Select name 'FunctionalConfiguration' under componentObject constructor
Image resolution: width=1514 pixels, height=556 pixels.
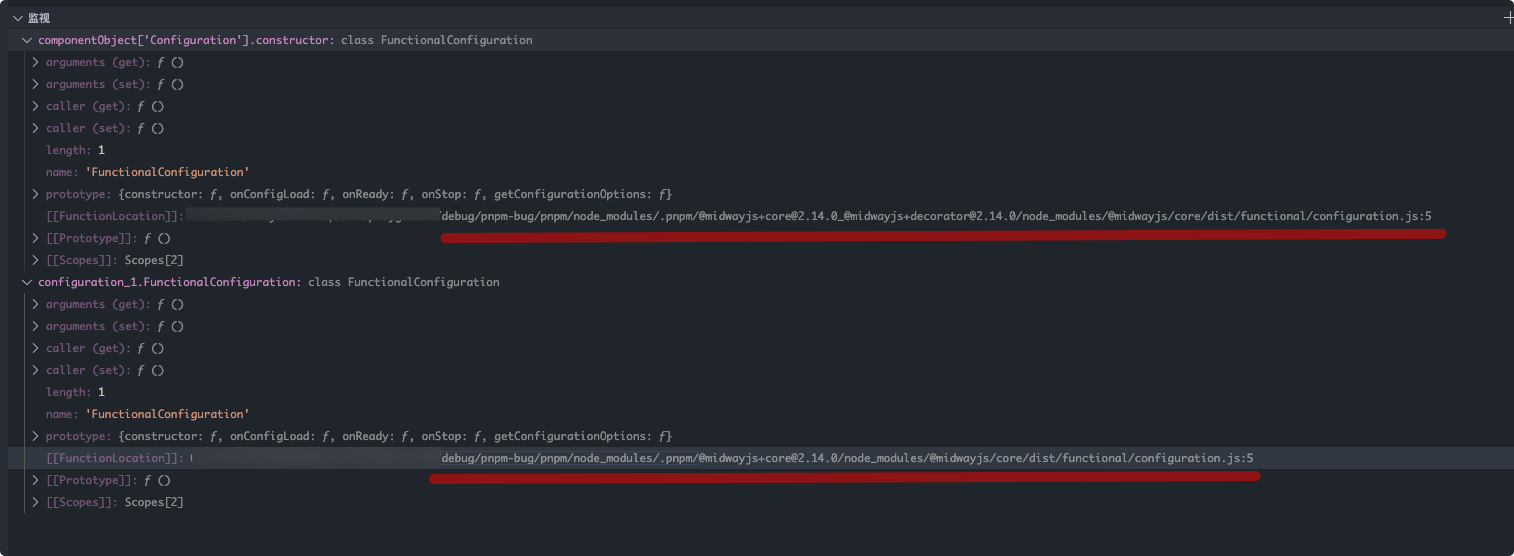point(147,172)
